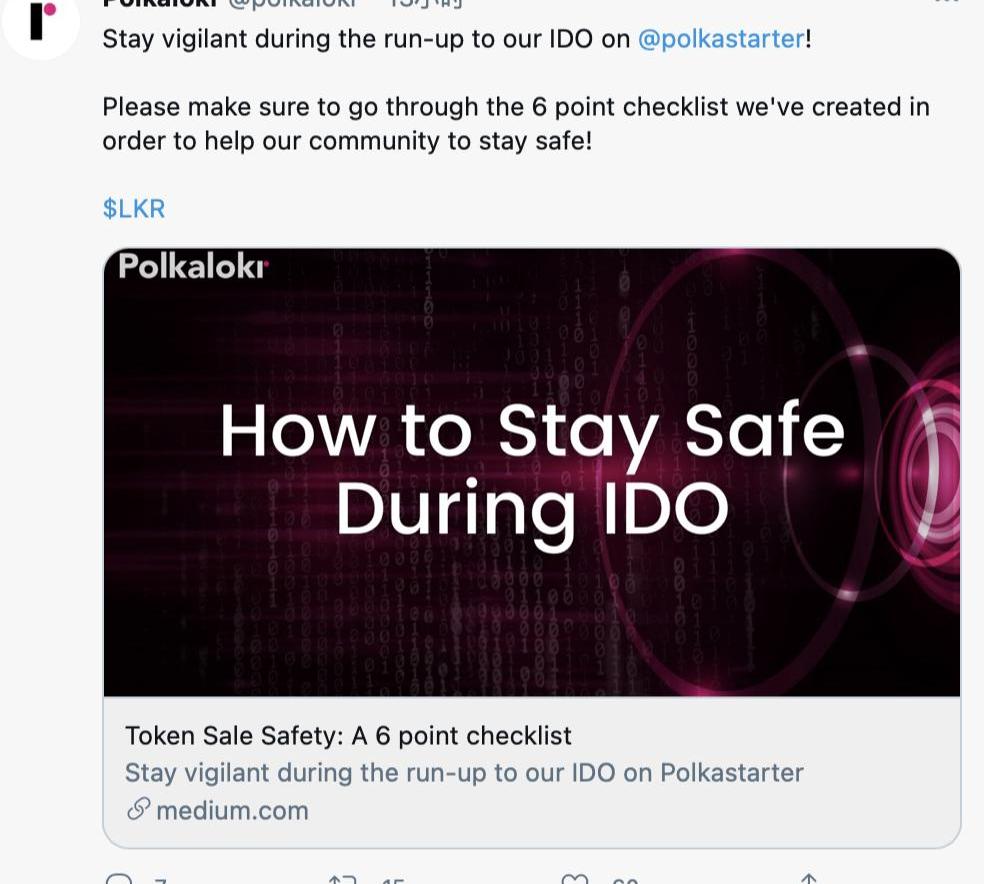Open the @polkastarter mention link
Screen dimensions: 984x884
click(720, 40)
